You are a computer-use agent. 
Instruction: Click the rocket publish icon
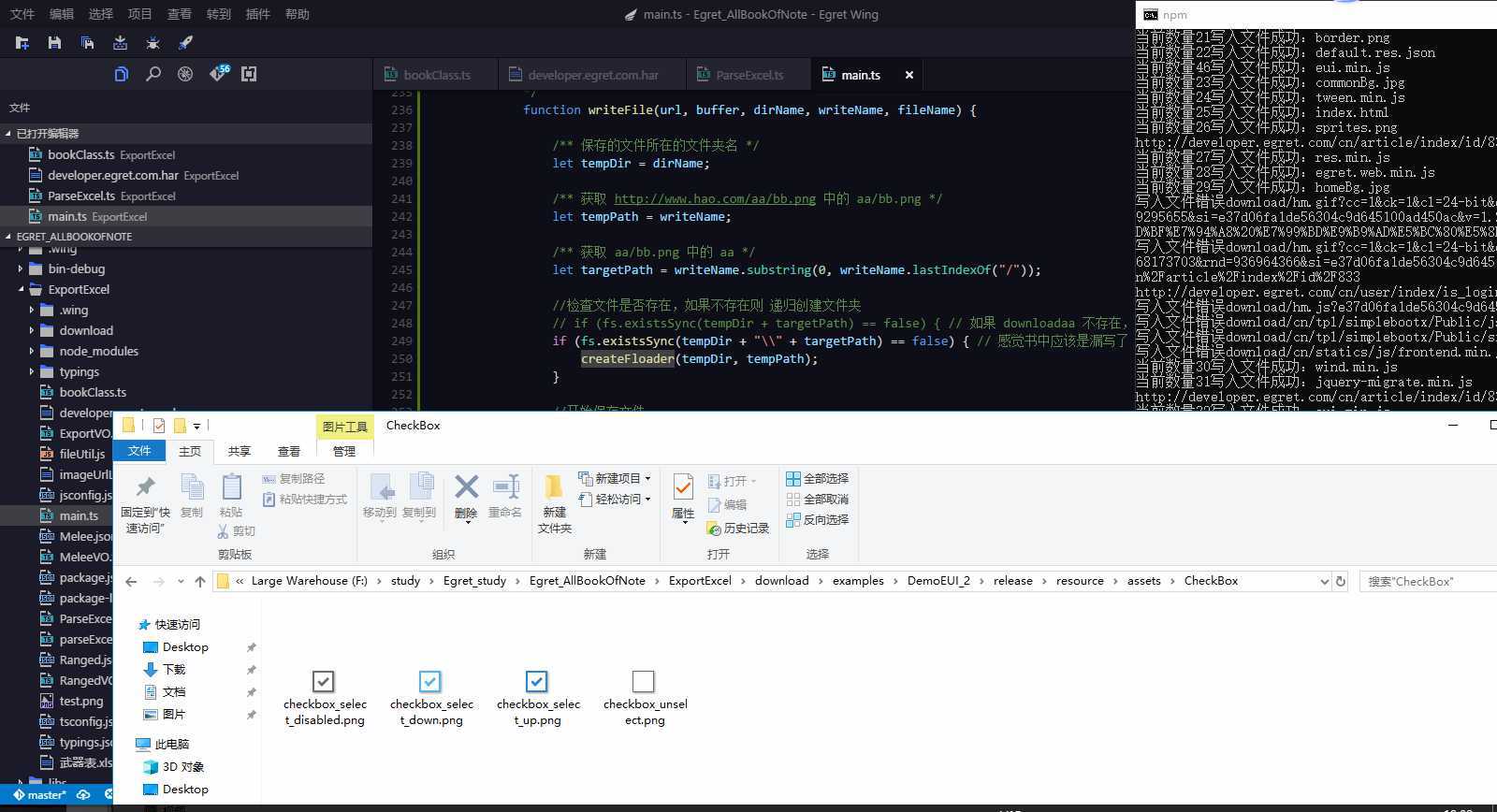pyautogui.click(x=185, y=43)
